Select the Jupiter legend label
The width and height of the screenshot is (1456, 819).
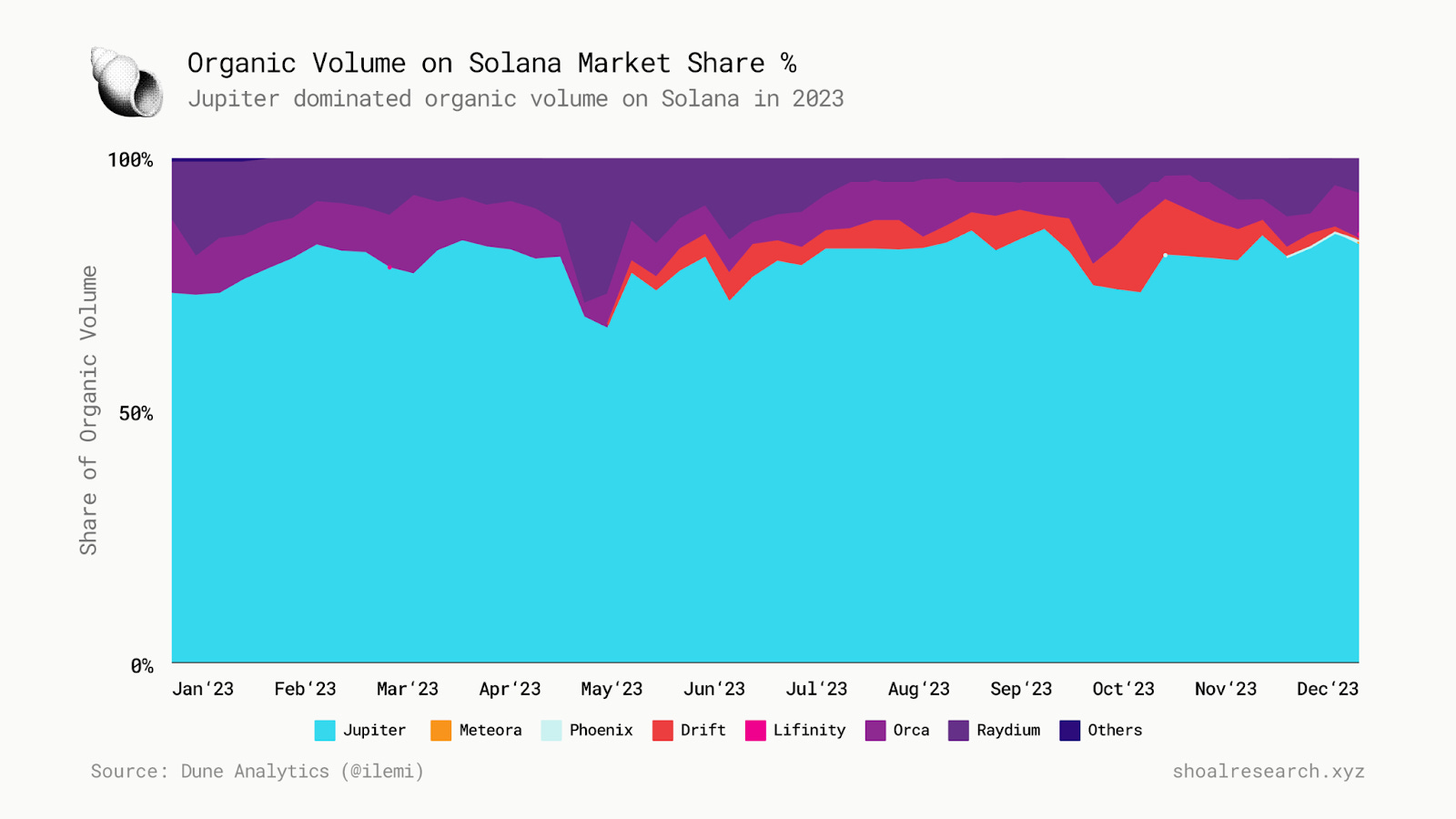(x=374, y=730)
